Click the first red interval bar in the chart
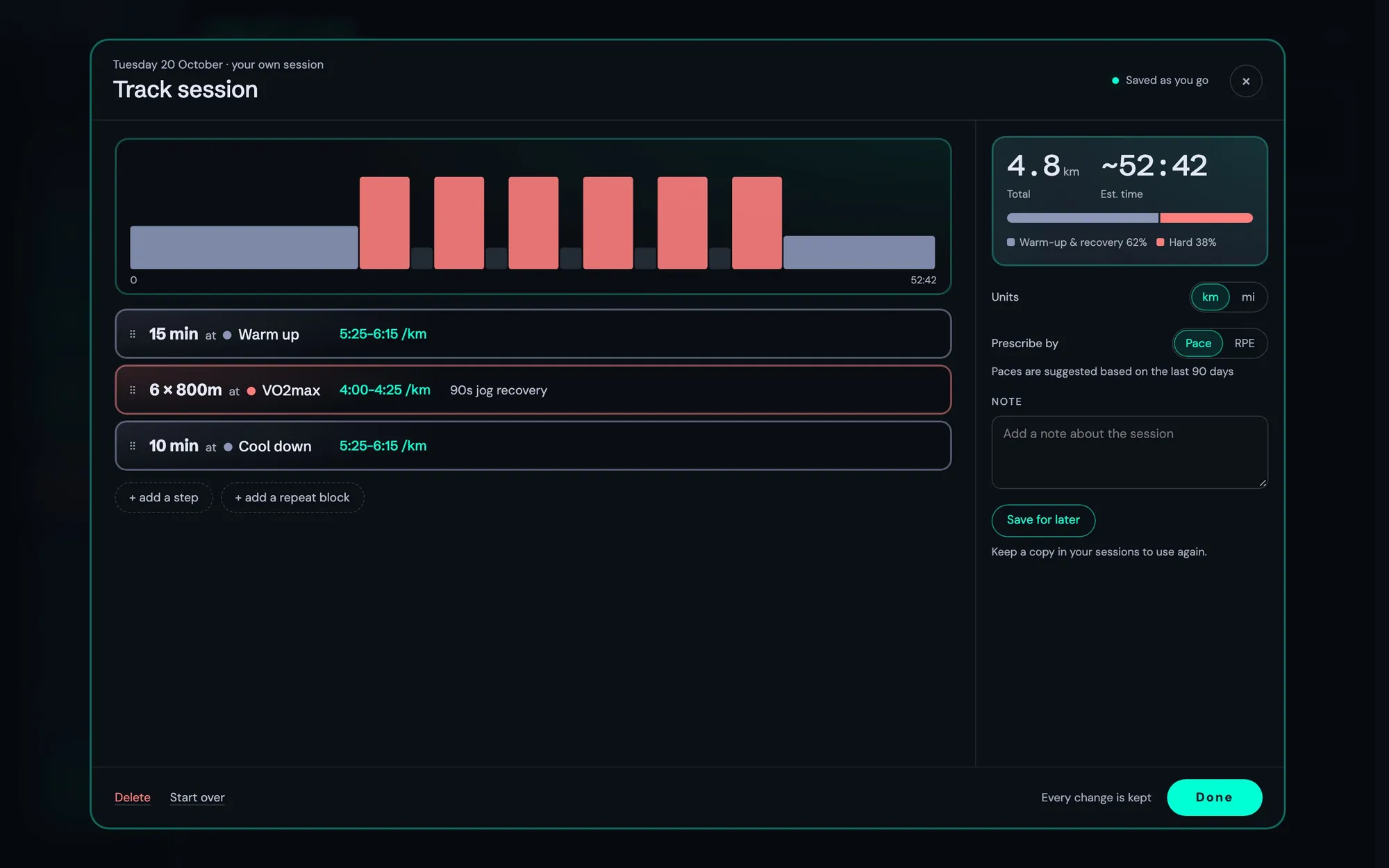 pos(385,223)
